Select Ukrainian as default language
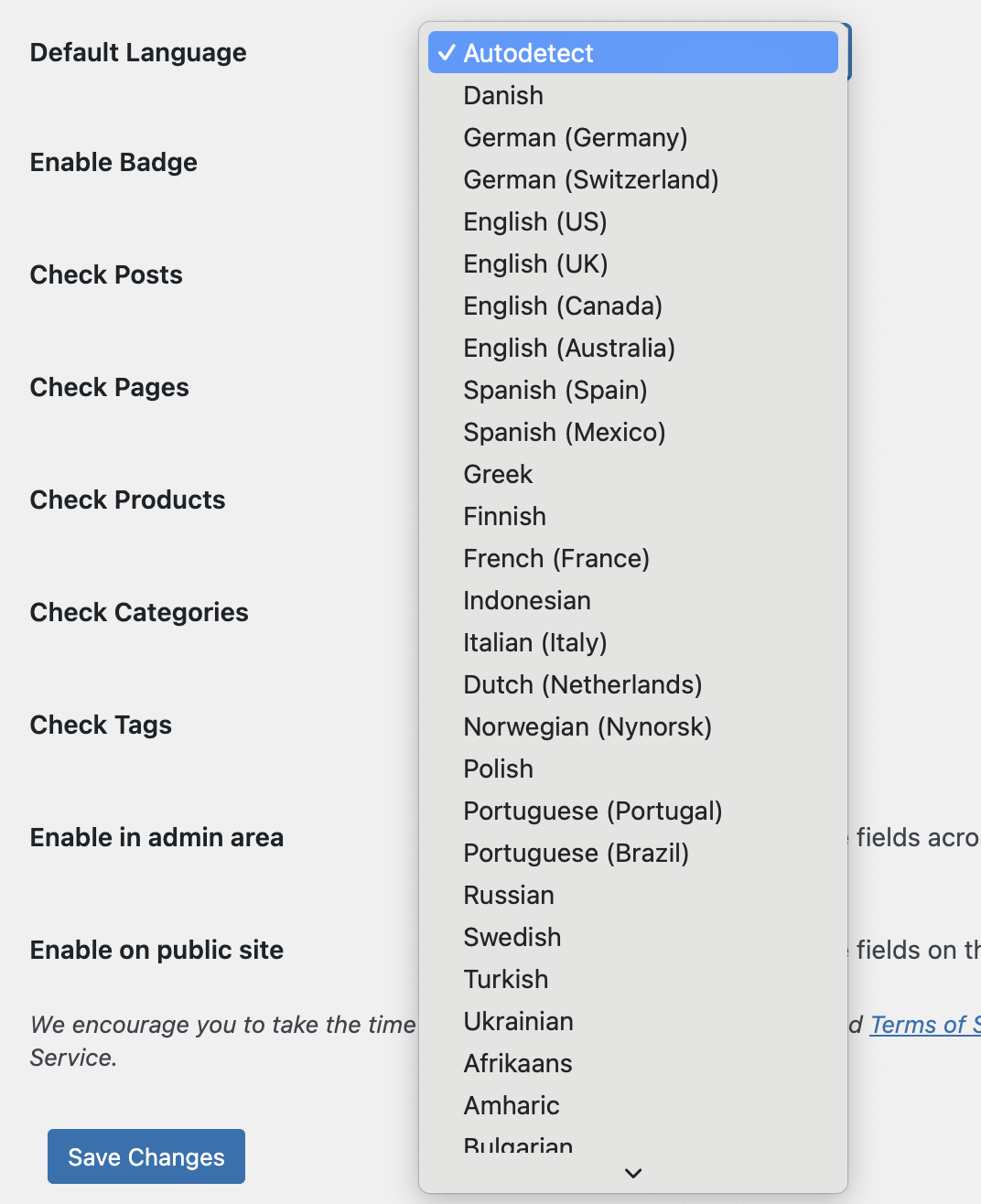The width and height of the screenshot is (981, 1204). (x=518, y=1021)
